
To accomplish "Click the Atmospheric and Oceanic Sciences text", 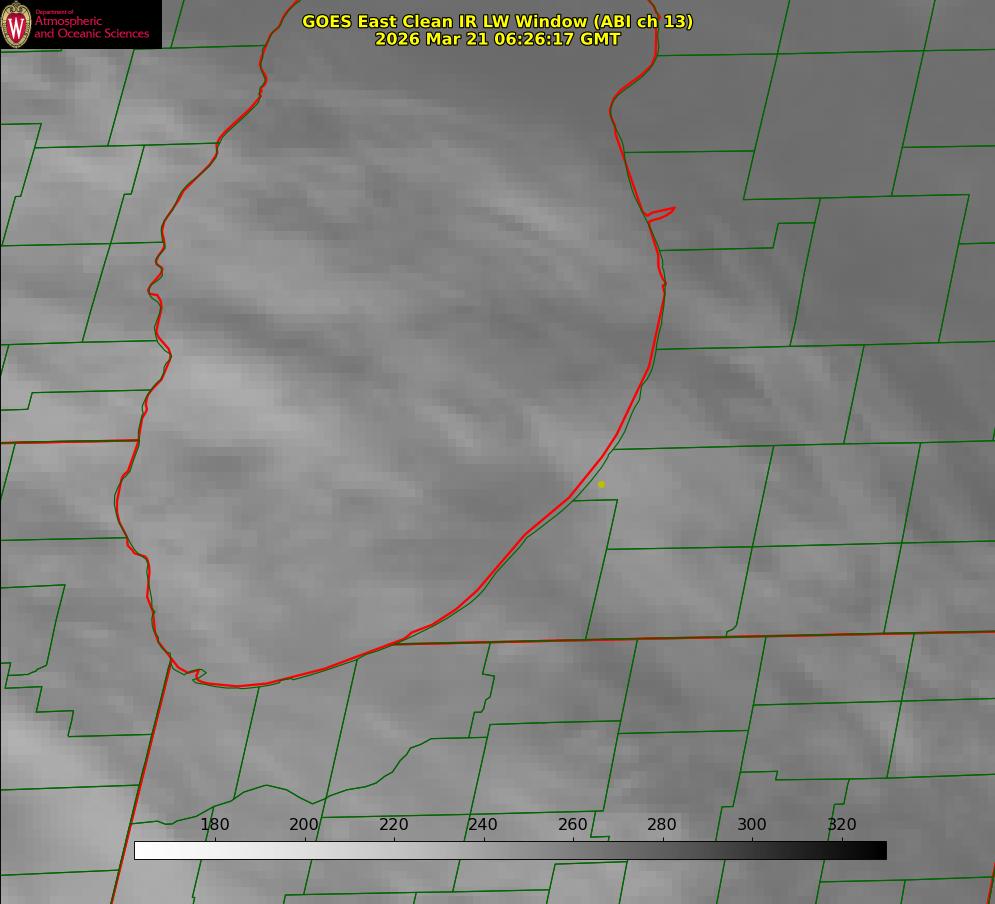I will tap(91, 27).
